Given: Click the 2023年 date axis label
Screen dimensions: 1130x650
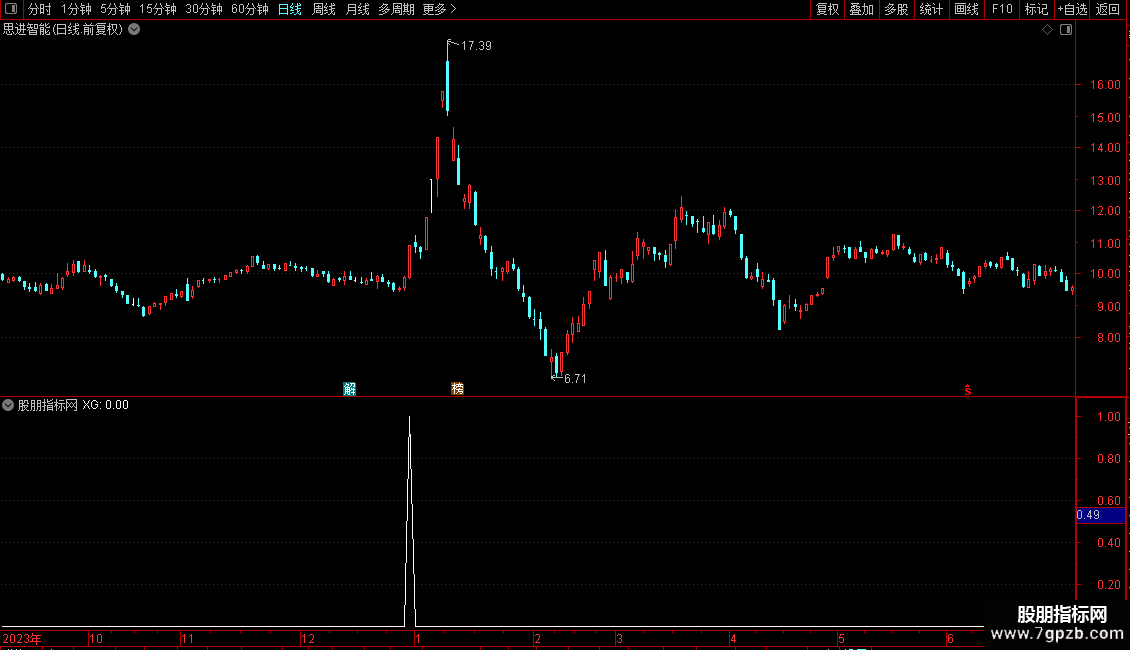Looking at the screenshot, I should point(22,638).
